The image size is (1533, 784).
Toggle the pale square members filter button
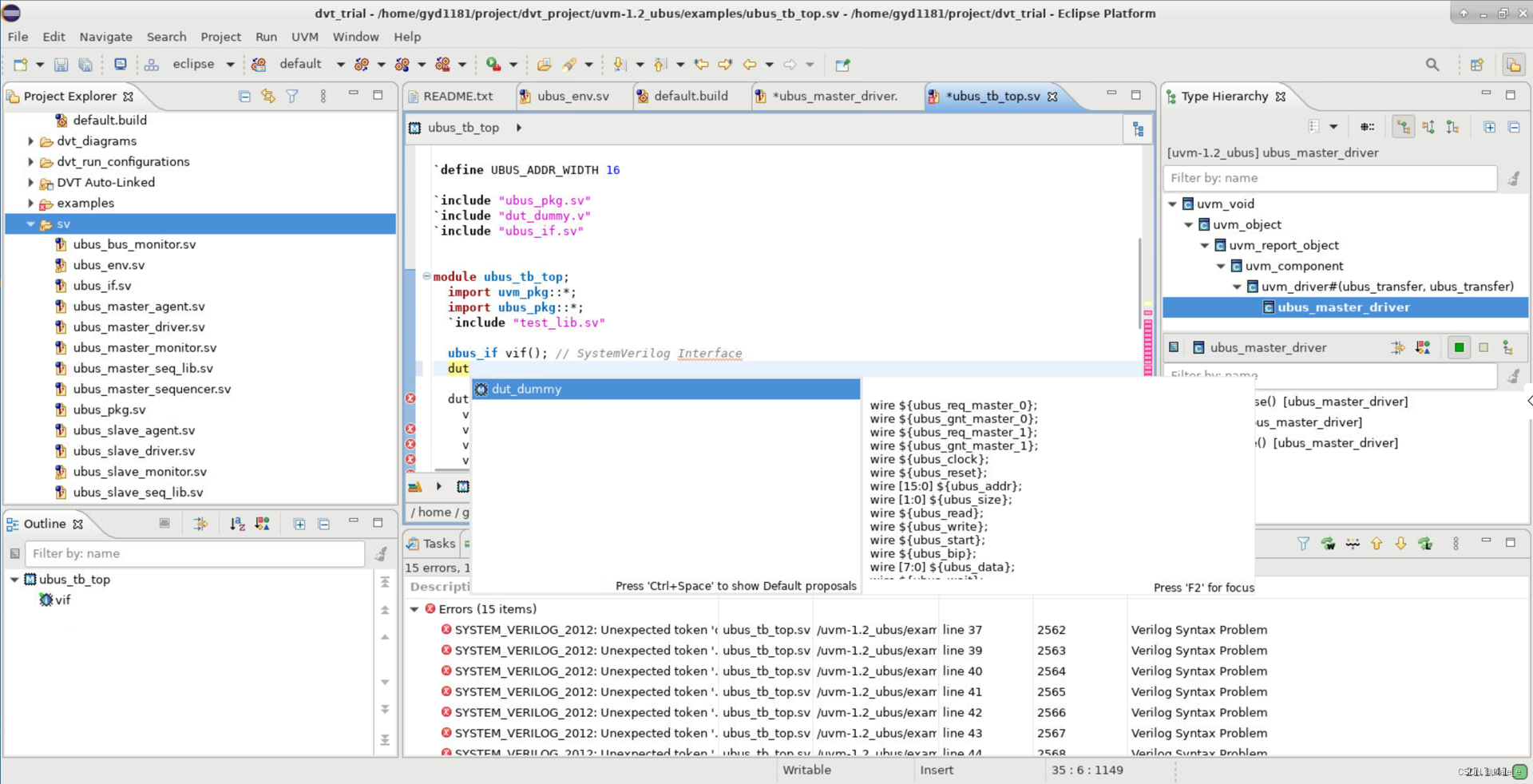(1483, 347)
